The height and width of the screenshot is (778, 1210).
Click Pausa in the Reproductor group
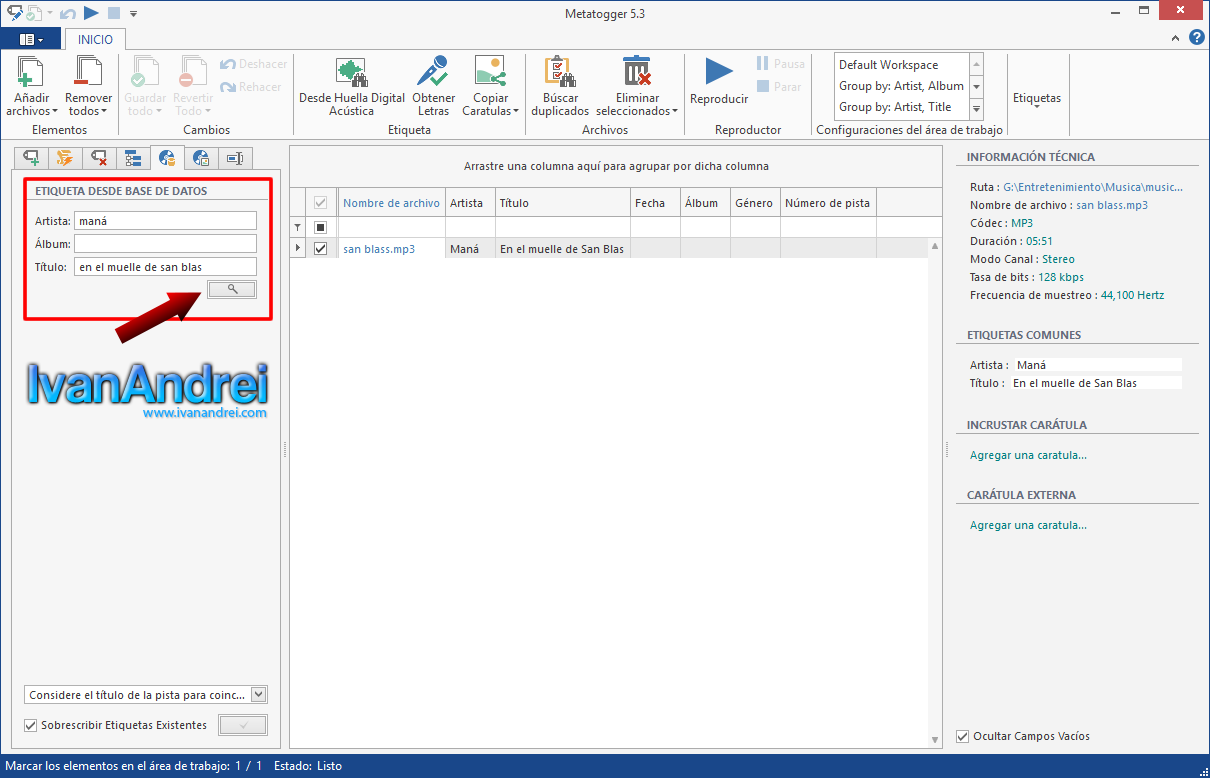click(x=780, y=64)
